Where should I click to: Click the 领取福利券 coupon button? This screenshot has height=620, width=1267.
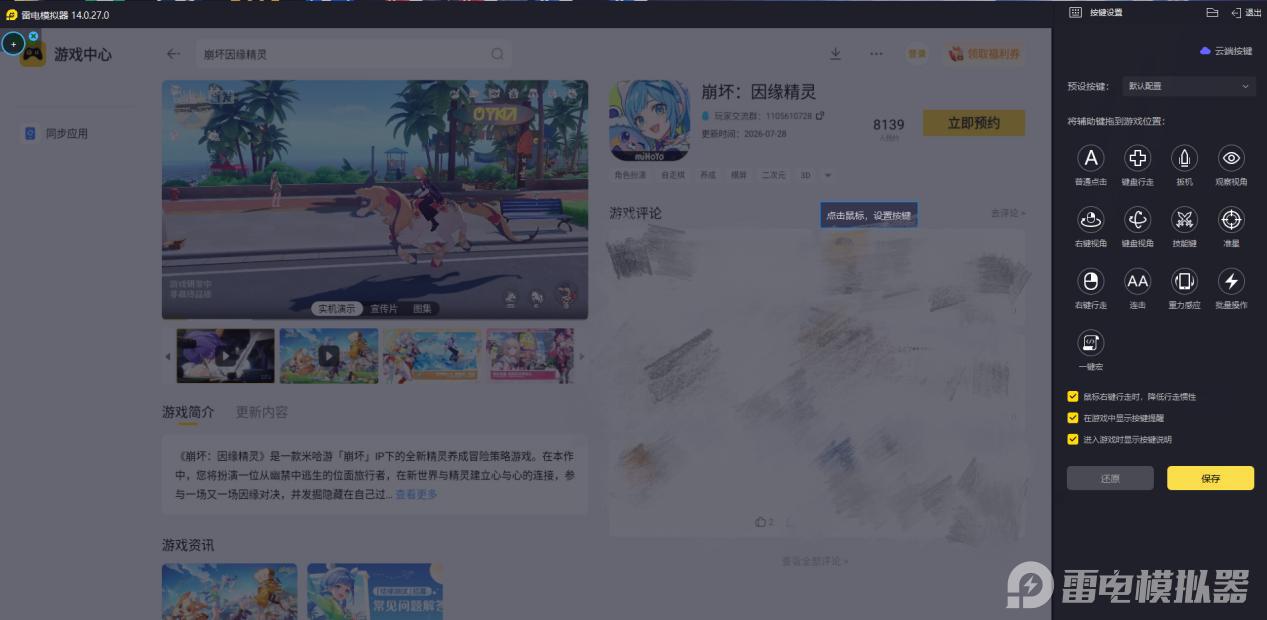tap(986, 54)
